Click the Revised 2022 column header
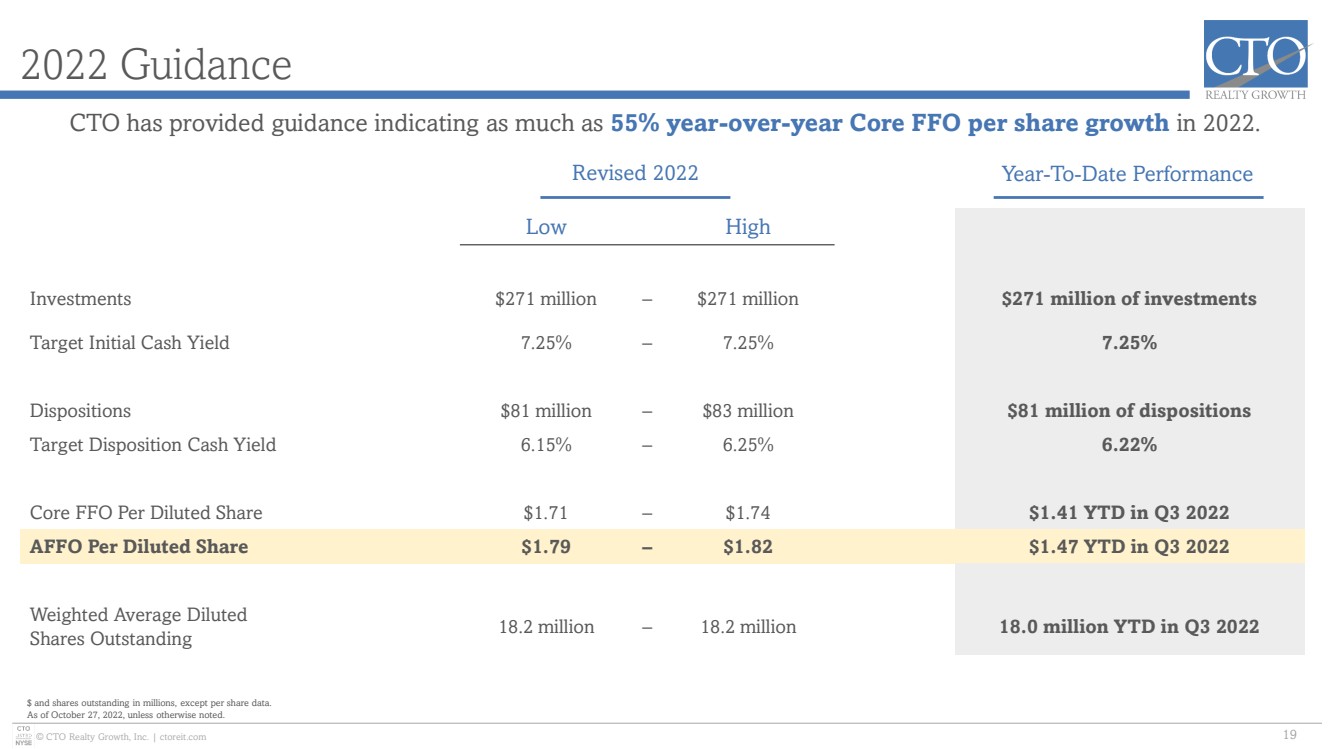The image size is (1333, 749). pos(635,172)
